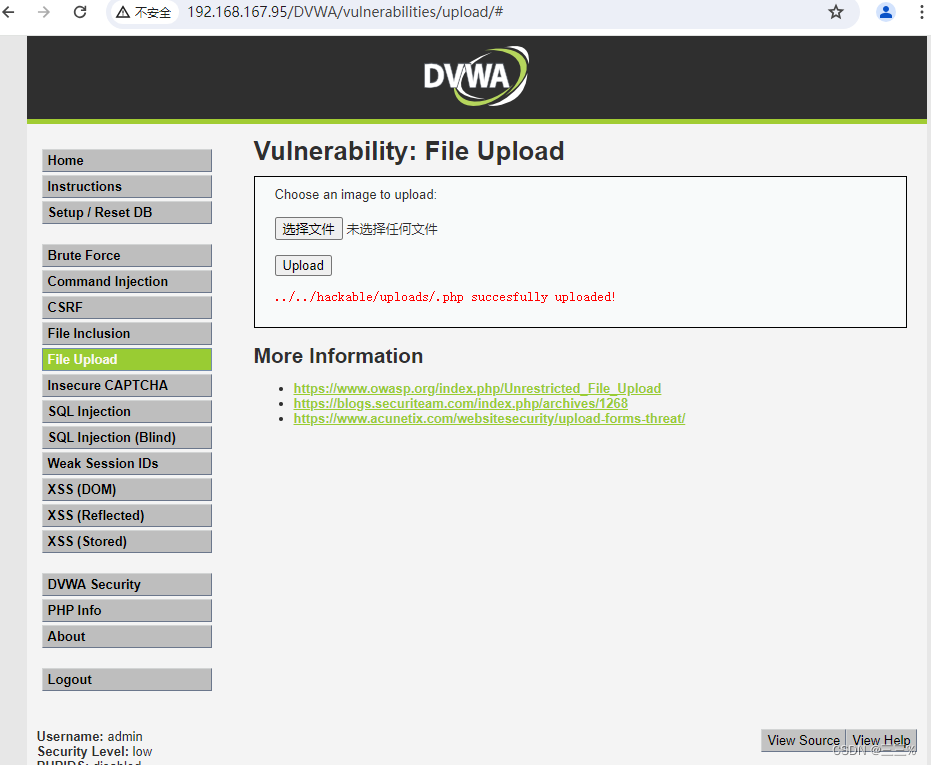Open the XSS (Reflected) page
This screenshot has width=931, height=765.
coord(127,516)
